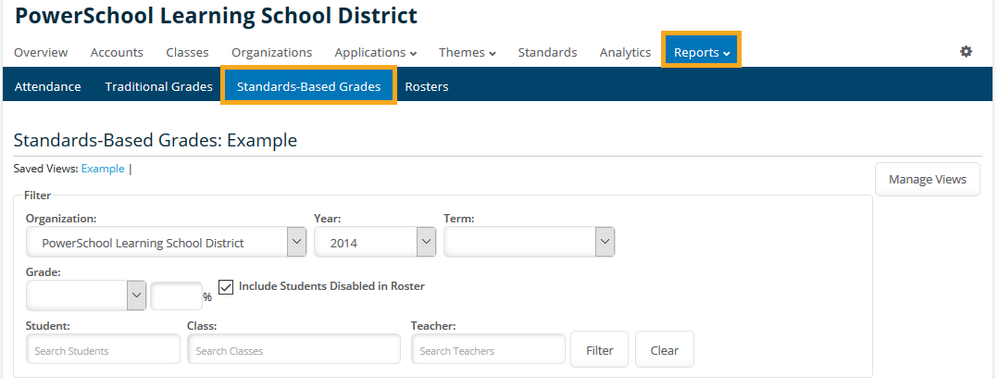
Task: Switch to Traditional Grades report
Action: (159, 87)
